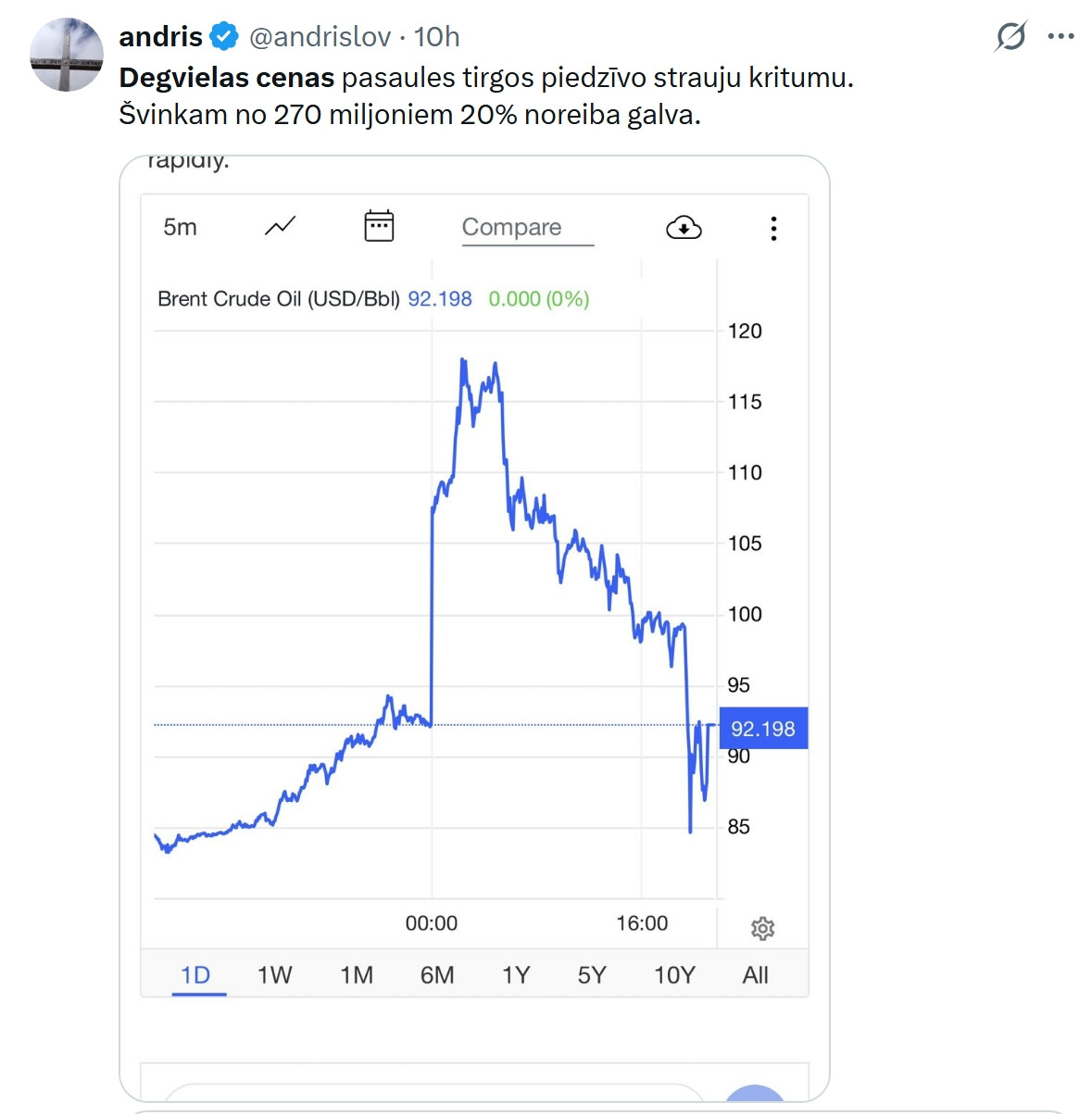Image resolution: width=1092 pixels, height=1114 pixels.
Task: Click the Grok icon on tweet
Action: [1010, 37]
